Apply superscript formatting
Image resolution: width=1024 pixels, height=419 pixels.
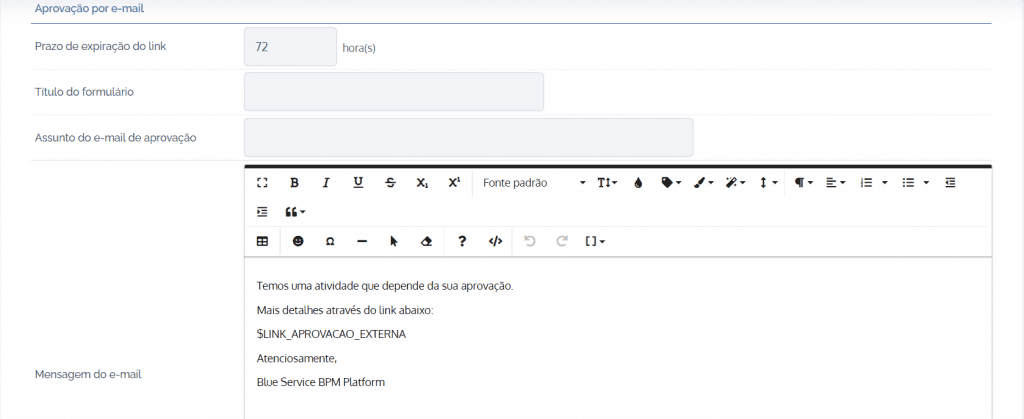(x=455, y=183)
